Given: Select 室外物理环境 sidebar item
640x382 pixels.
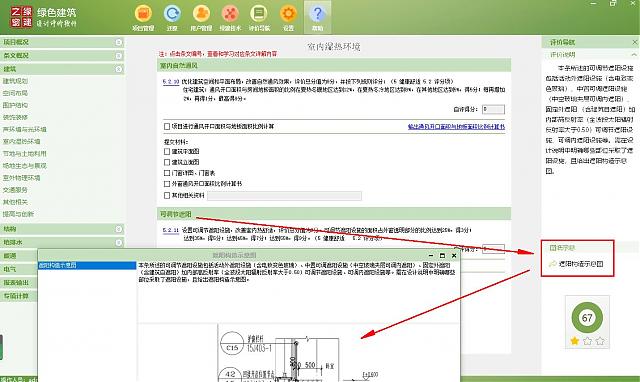Looking at the screenshot, I should pos(22,178).
